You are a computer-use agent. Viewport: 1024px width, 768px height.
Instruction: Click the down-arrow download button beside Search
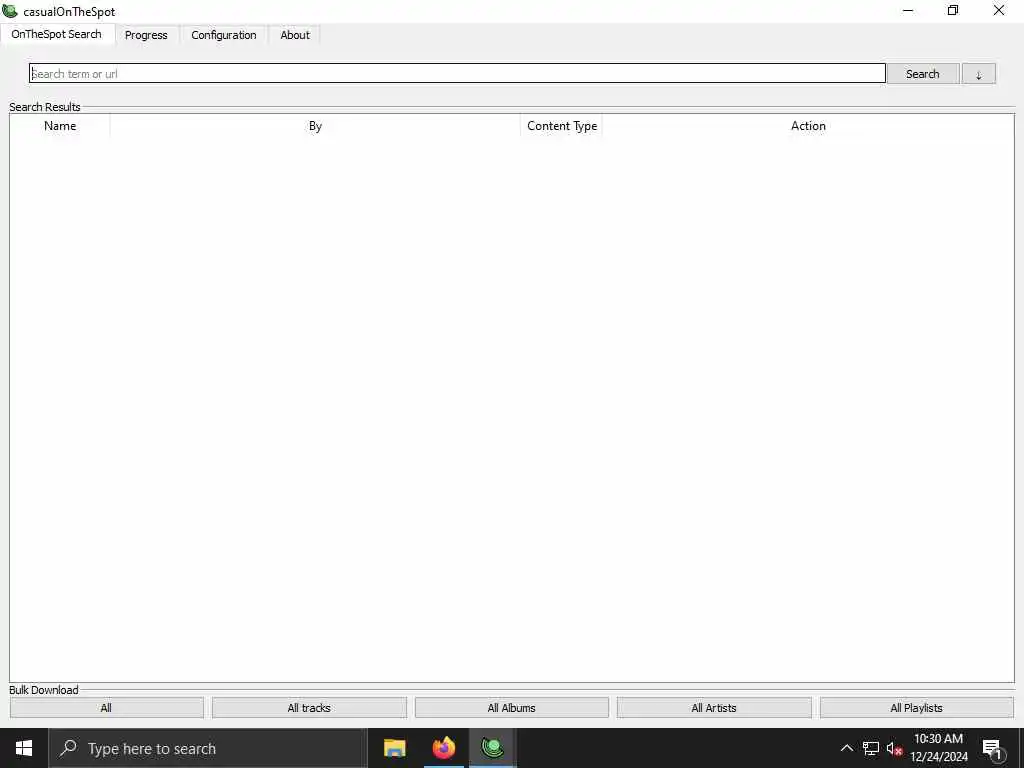tap(978, 74)
